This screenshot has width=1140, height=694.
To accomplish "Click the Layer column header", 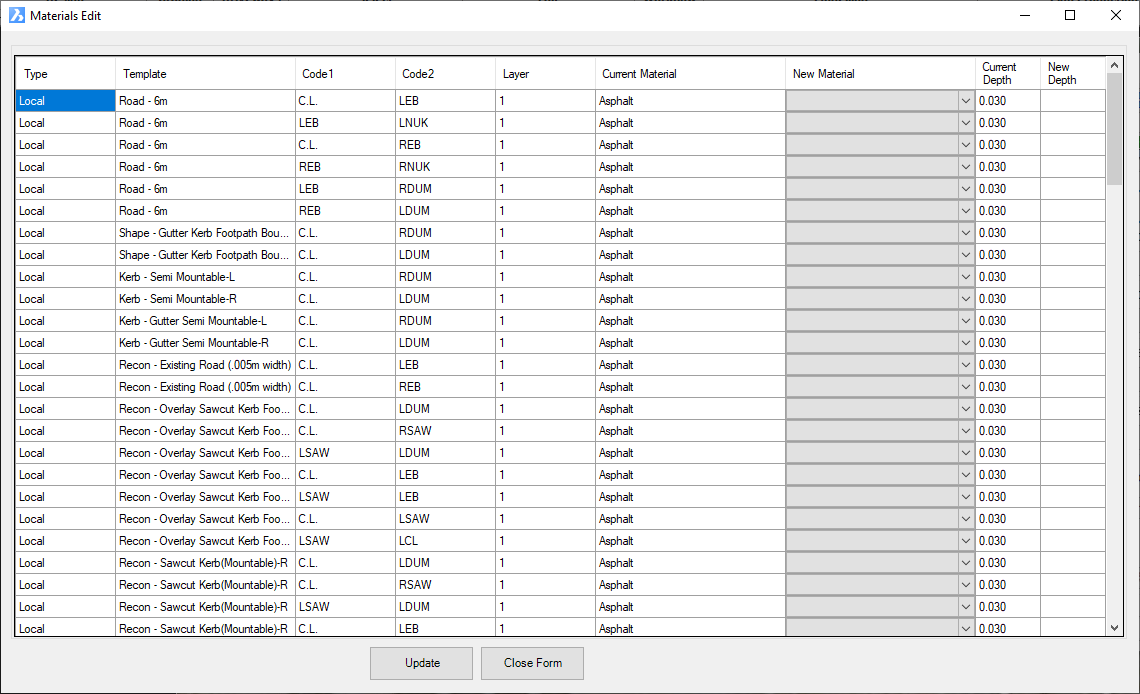I will coord(545,73).
